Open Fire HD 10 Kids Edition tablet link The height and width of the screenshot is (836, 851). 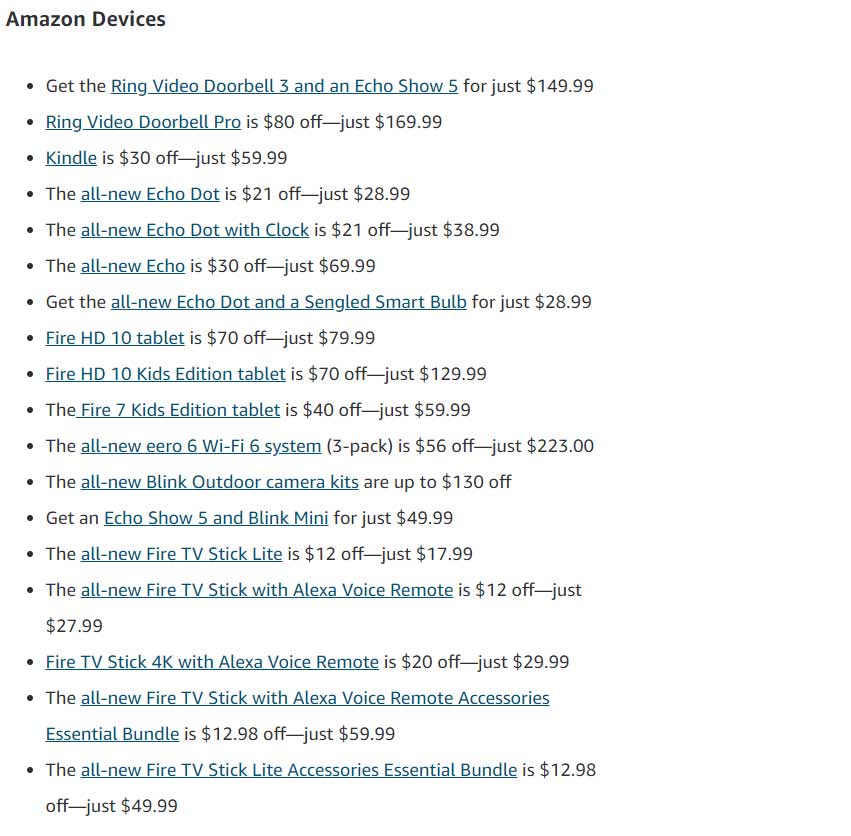166,374
